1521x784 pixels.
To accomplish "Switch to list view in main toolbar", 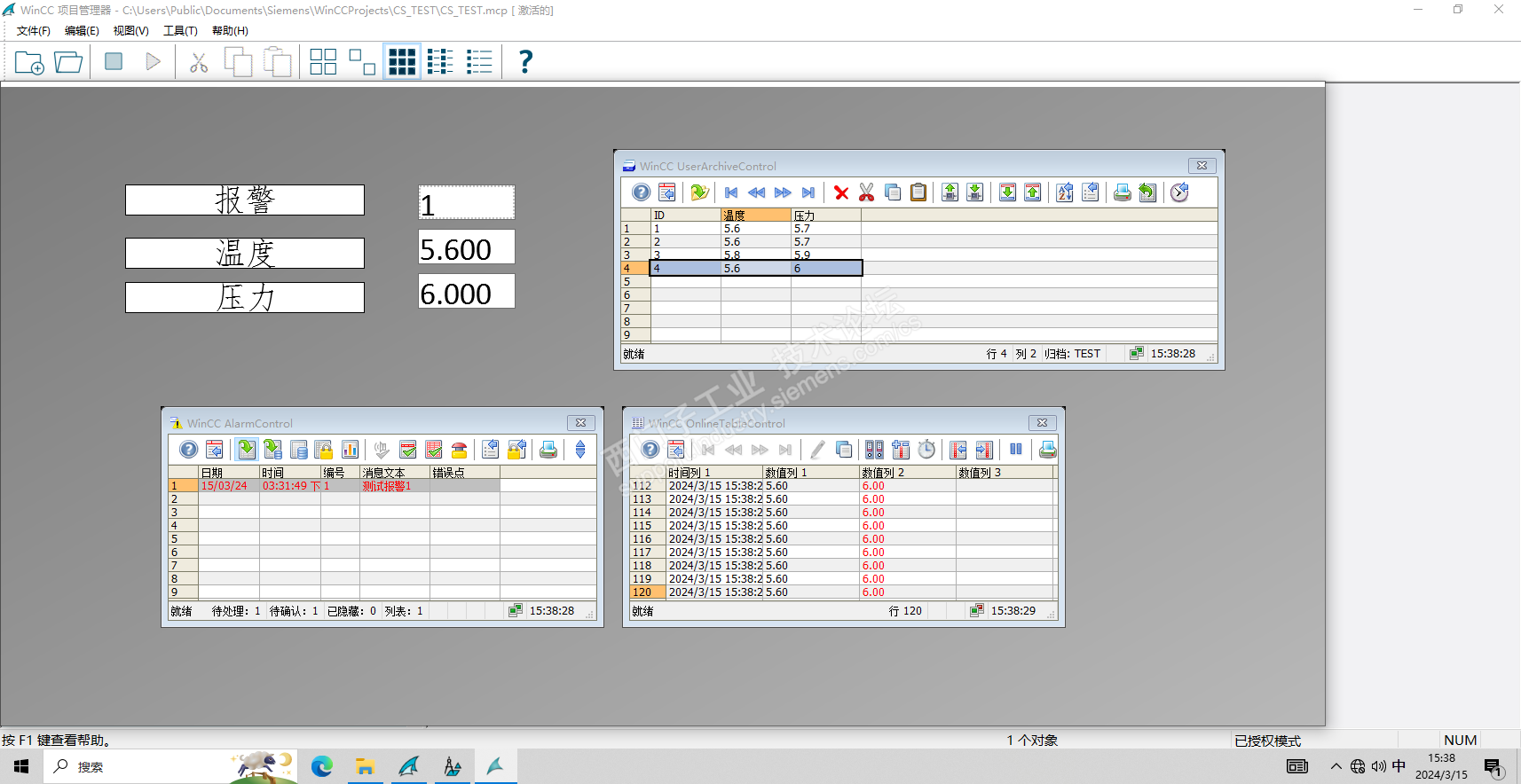I will (x=440, y=61).
